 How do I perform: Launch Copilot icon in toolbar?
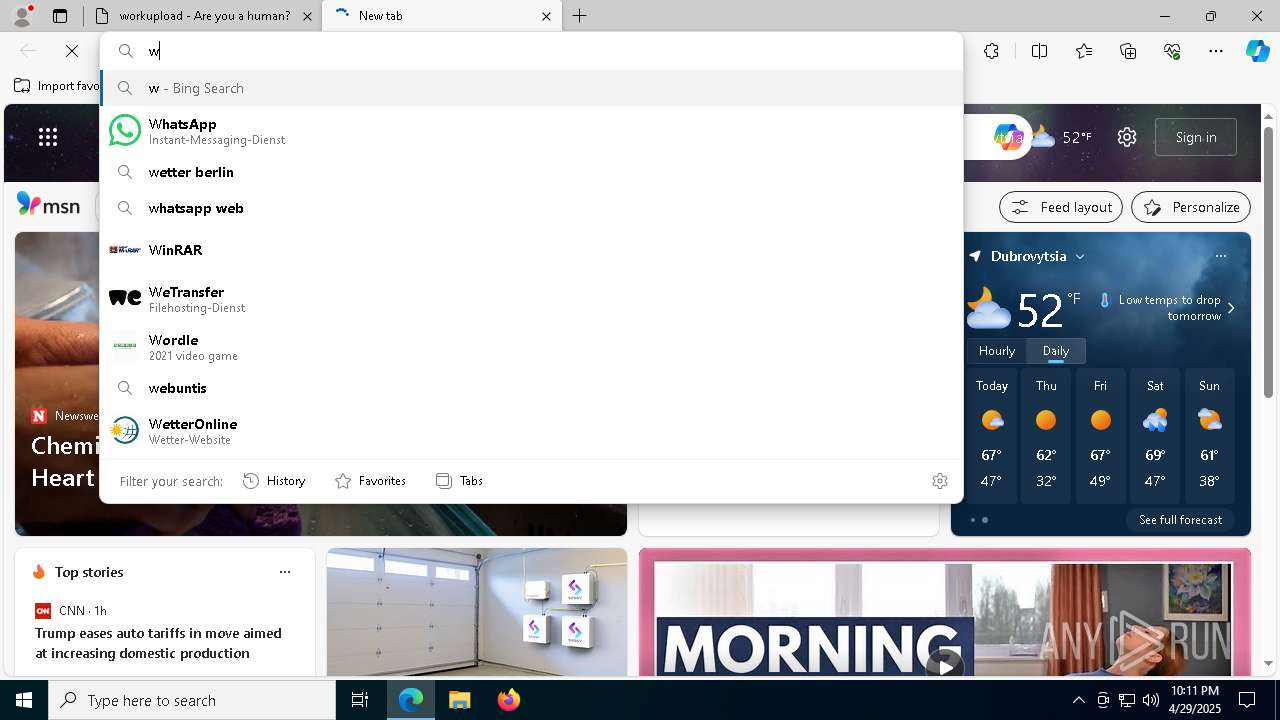[x=1257, y=51]
